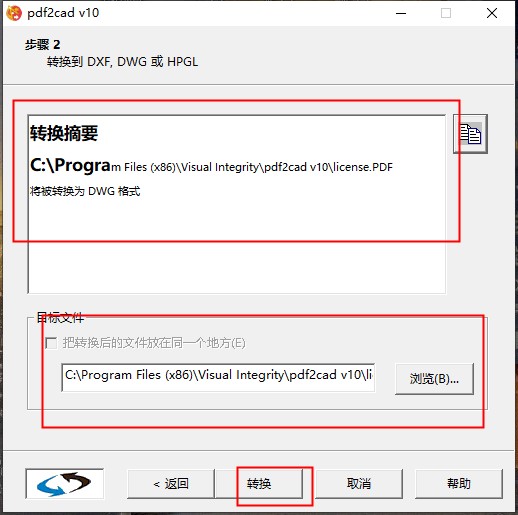This screenshot has width=518, height=515.
Task: Click the 取消 button to cancel
Action: pos(359,484)
